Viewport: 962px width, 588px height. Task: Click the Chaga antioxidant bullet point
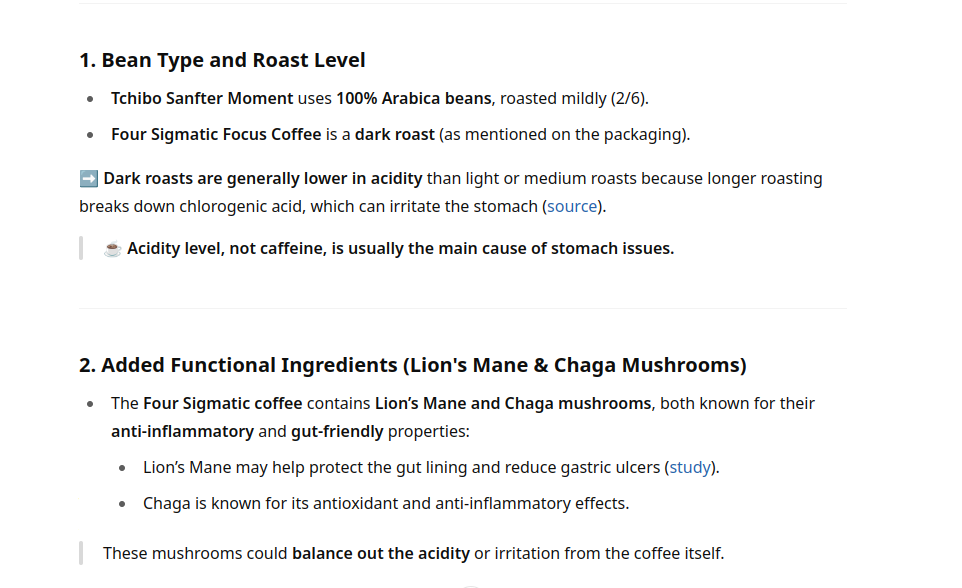coord(386,503)
